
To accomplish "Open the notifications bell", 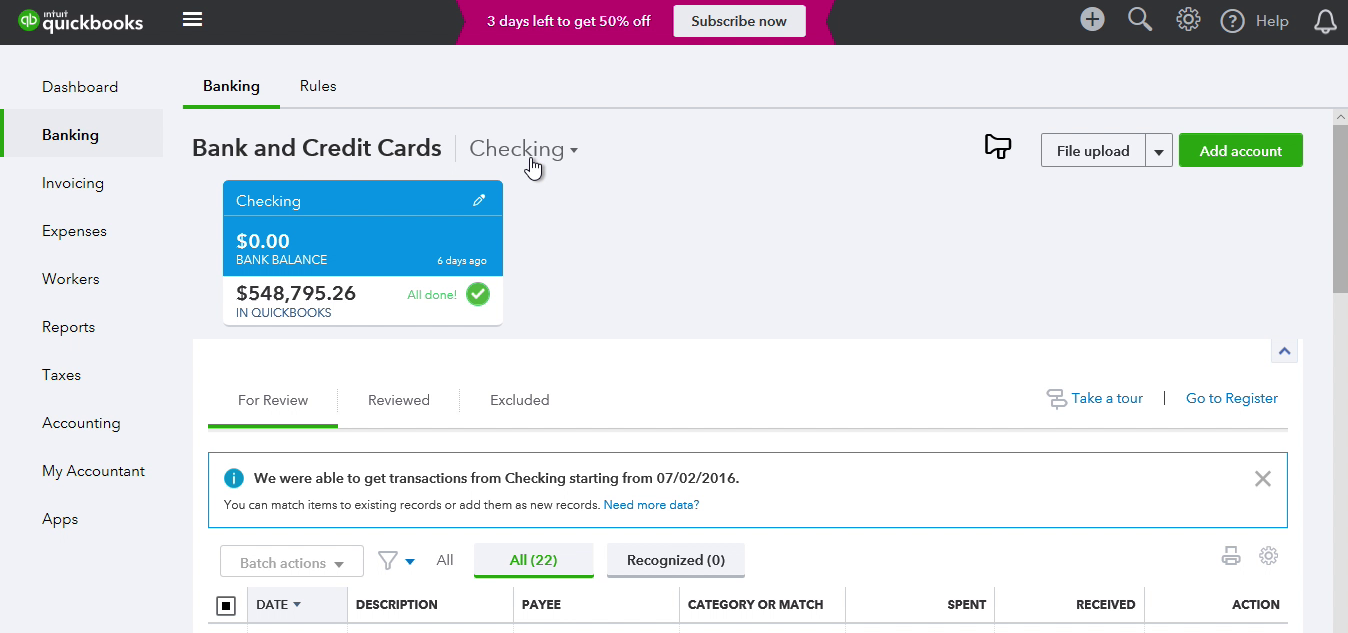I will click(x=1325, y=21).
